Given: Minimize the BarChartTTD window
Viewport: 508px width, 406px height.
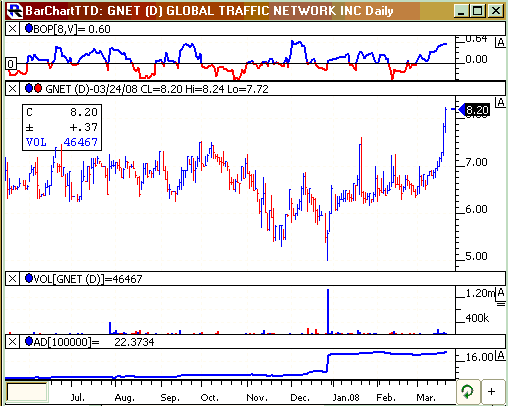Looking at the screenshot, I should [461, 11].
